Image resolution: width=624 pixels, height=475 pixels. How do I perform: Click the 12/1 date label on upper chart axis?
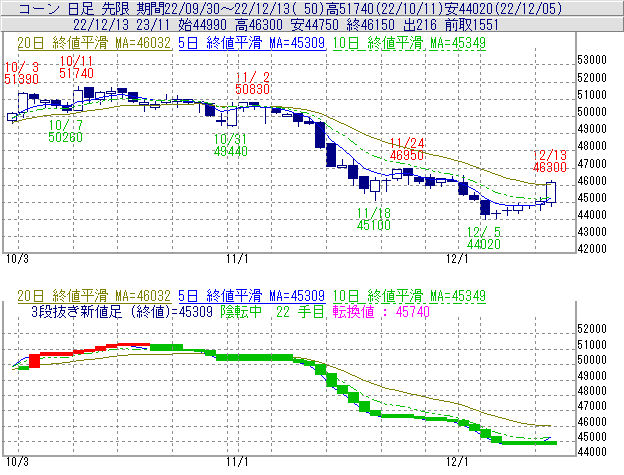457,259
